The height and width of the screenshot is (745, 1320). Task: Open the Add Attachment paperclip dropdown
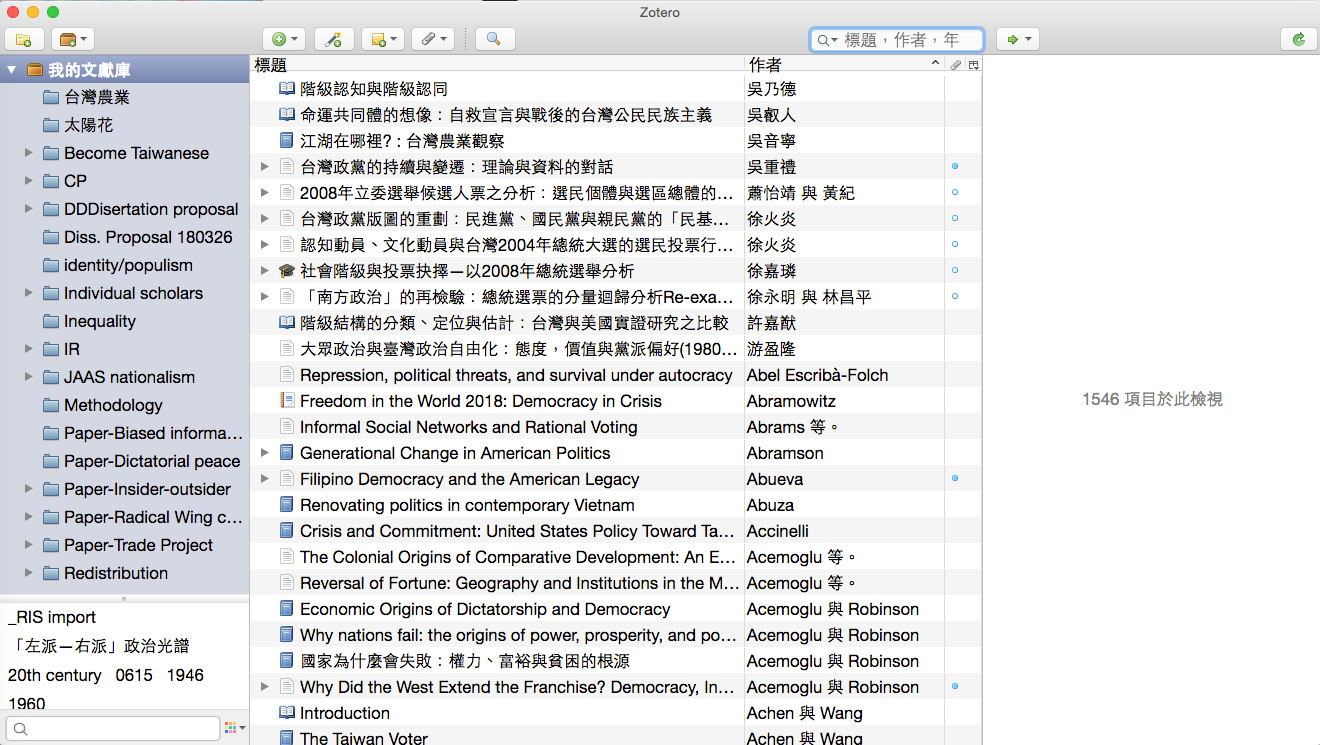click(433, 39)
